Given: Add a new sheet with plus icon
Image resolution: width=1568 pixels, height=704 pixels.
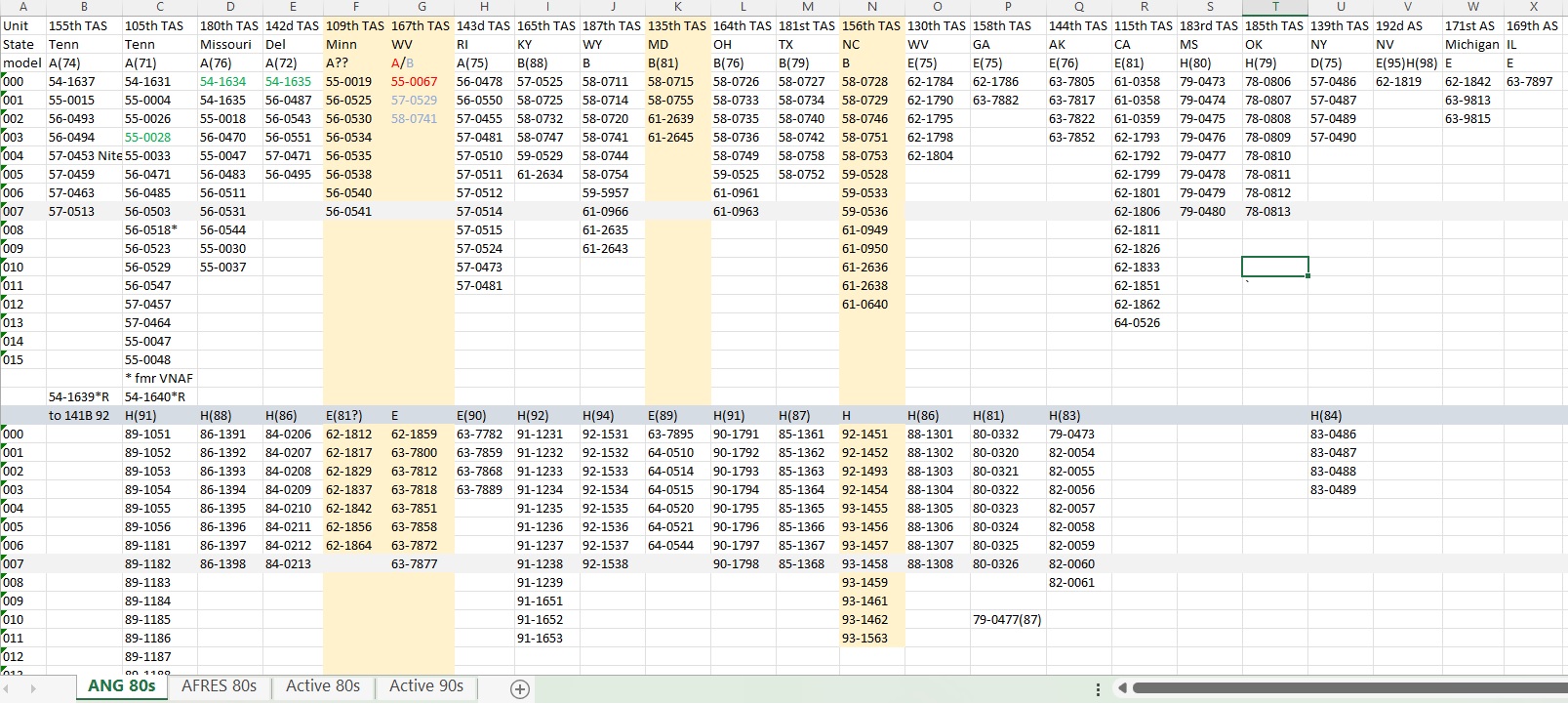Looking at the screenshot, I should pyautogui.click(x=520, y=689).
